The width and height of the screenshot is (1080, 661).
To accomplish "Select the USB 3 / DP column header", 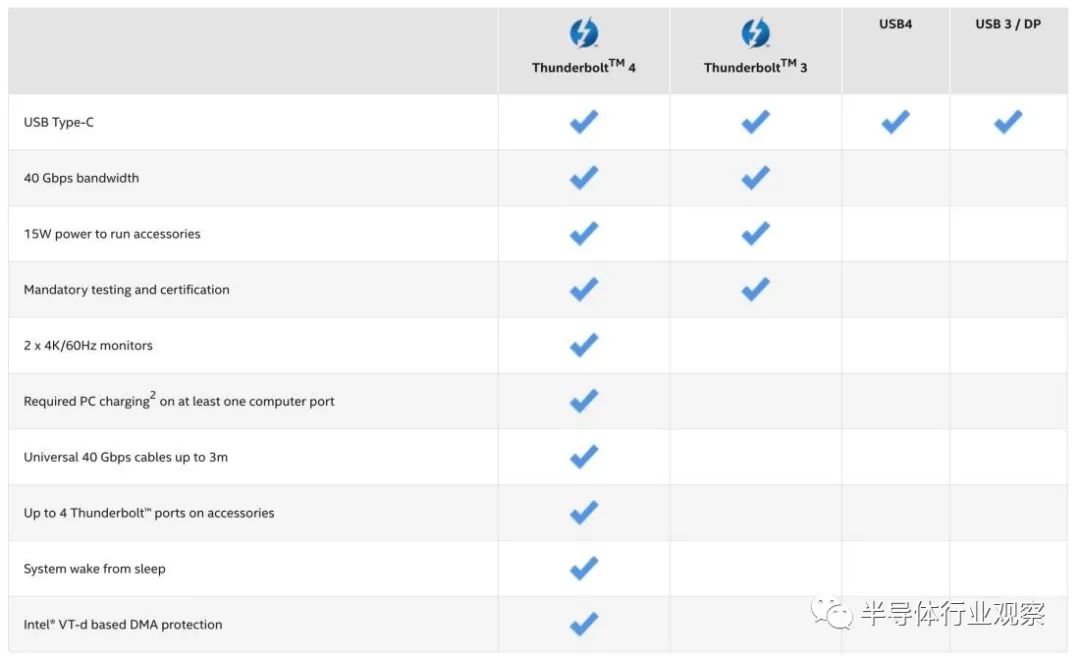I will pos(1008,24).
